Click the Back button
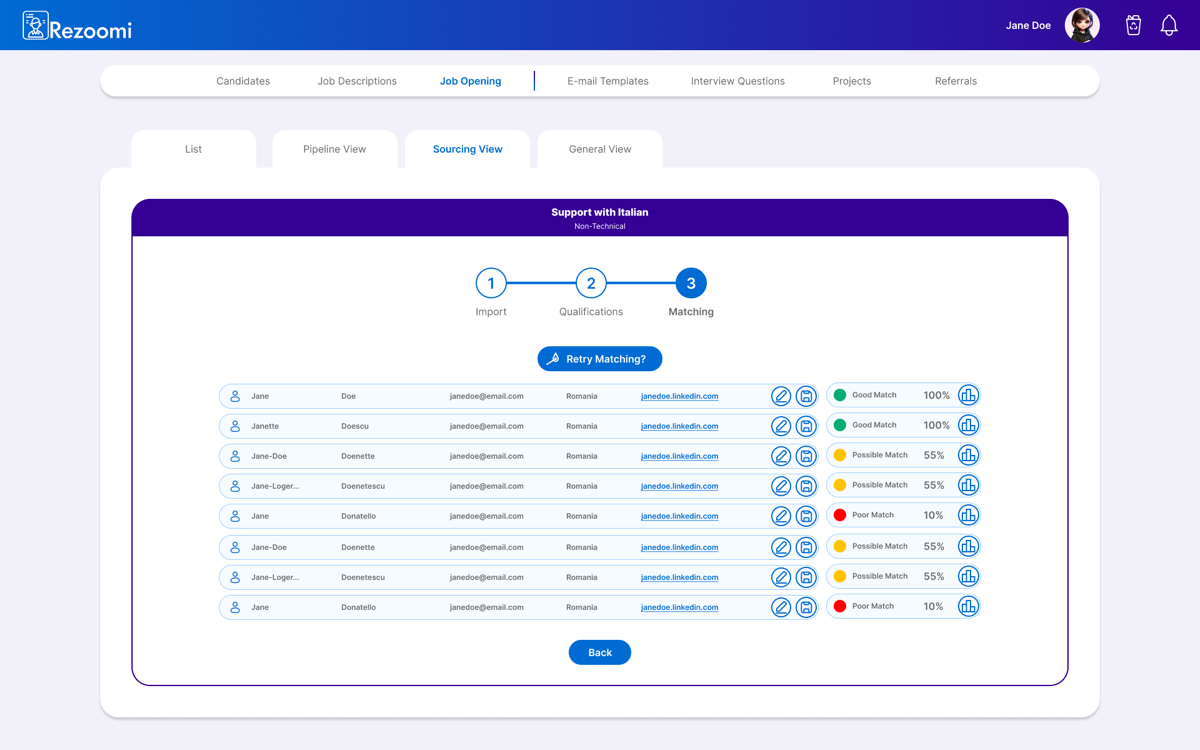This screenshot has width=1200, height=750. 600,652
